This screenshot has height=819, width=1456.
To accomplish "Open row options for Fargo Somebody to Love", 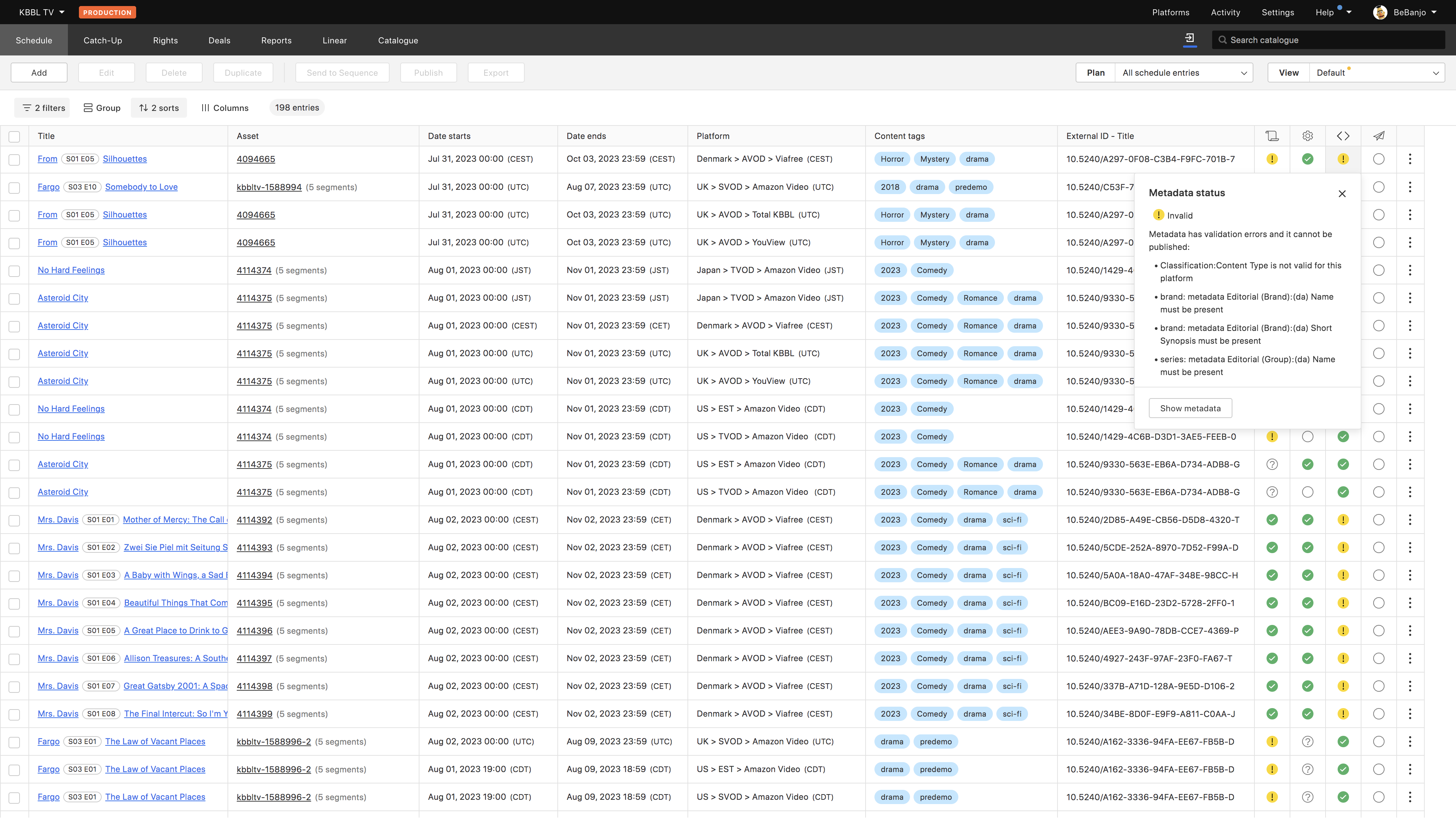I will tap(1410, 187).
